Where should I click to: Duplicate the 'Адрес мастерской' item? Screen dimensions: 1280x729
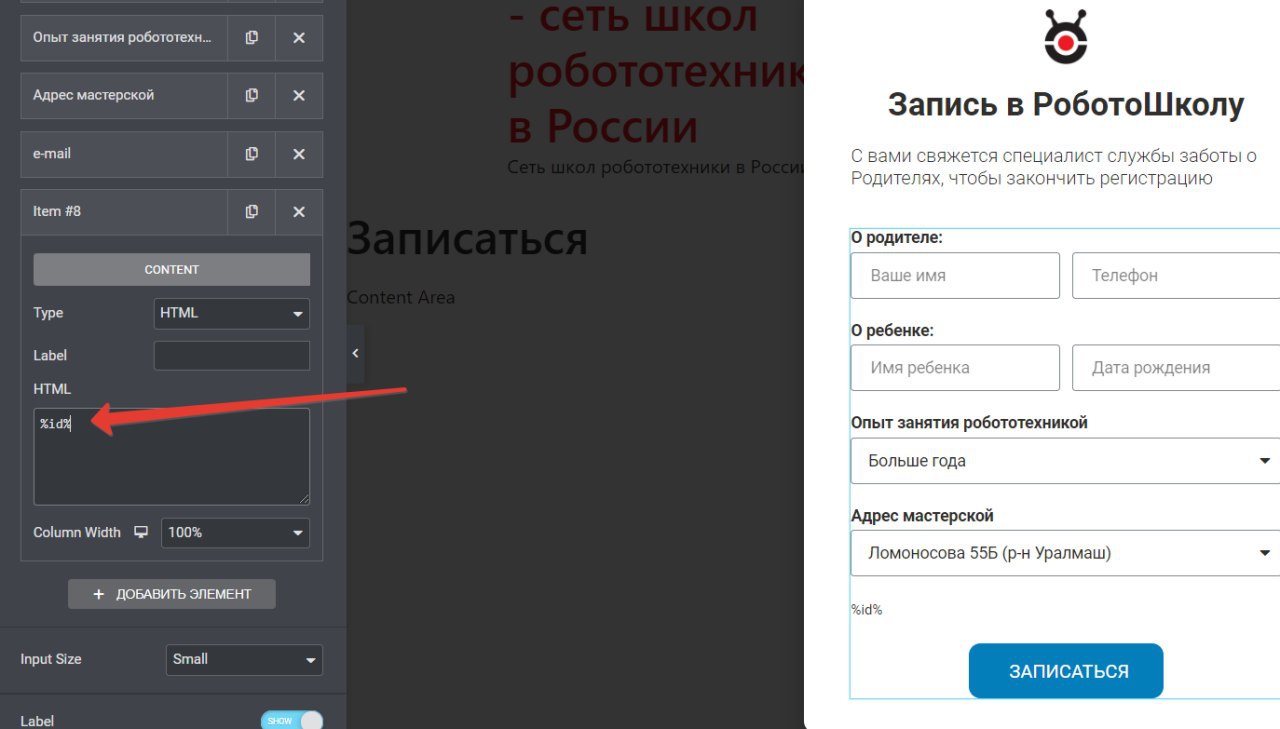click(x=252, y=96)
